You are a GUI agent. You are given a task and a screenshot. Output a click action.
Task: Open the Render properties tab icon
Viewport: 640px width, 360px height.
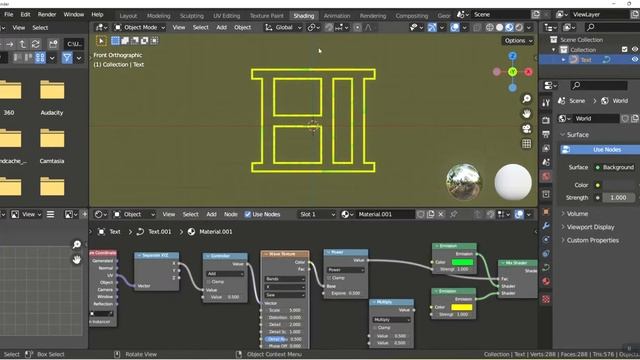[x=546, y=120]
